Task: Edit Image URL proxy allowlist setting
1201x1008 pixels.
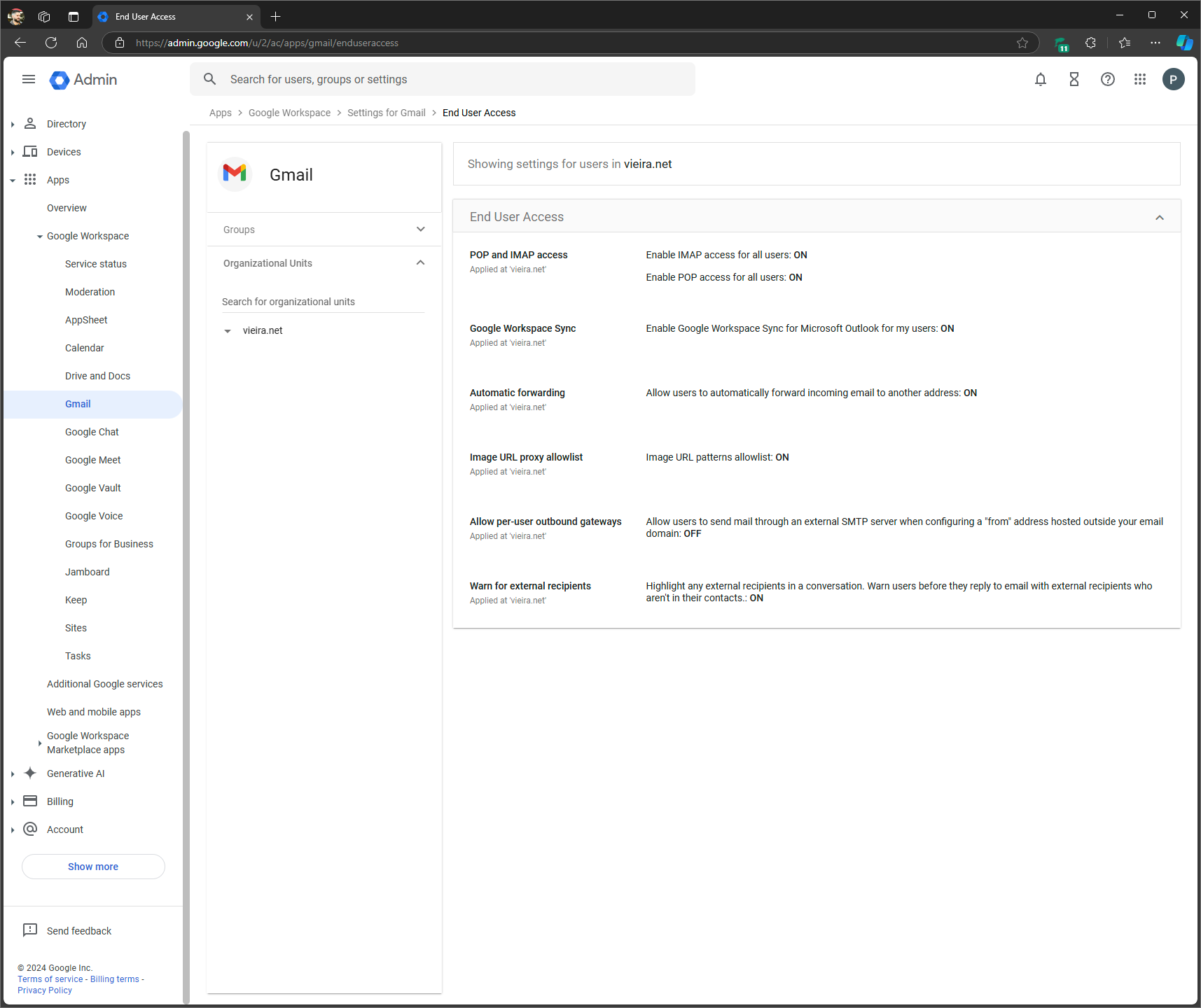Action: coord(817,463)
